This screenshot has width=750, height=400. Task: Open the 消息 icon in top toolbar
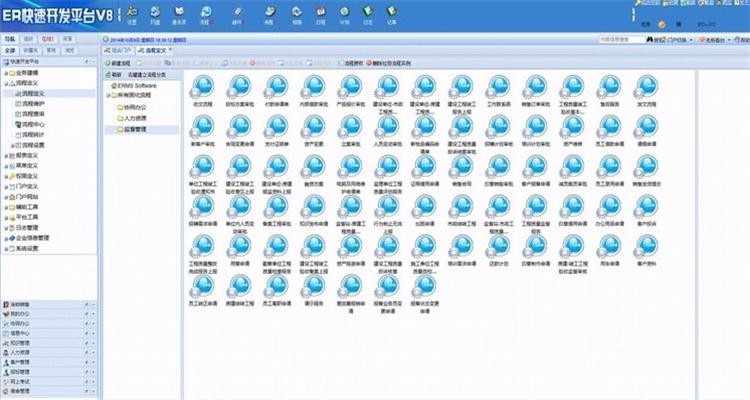click(269, 15)
